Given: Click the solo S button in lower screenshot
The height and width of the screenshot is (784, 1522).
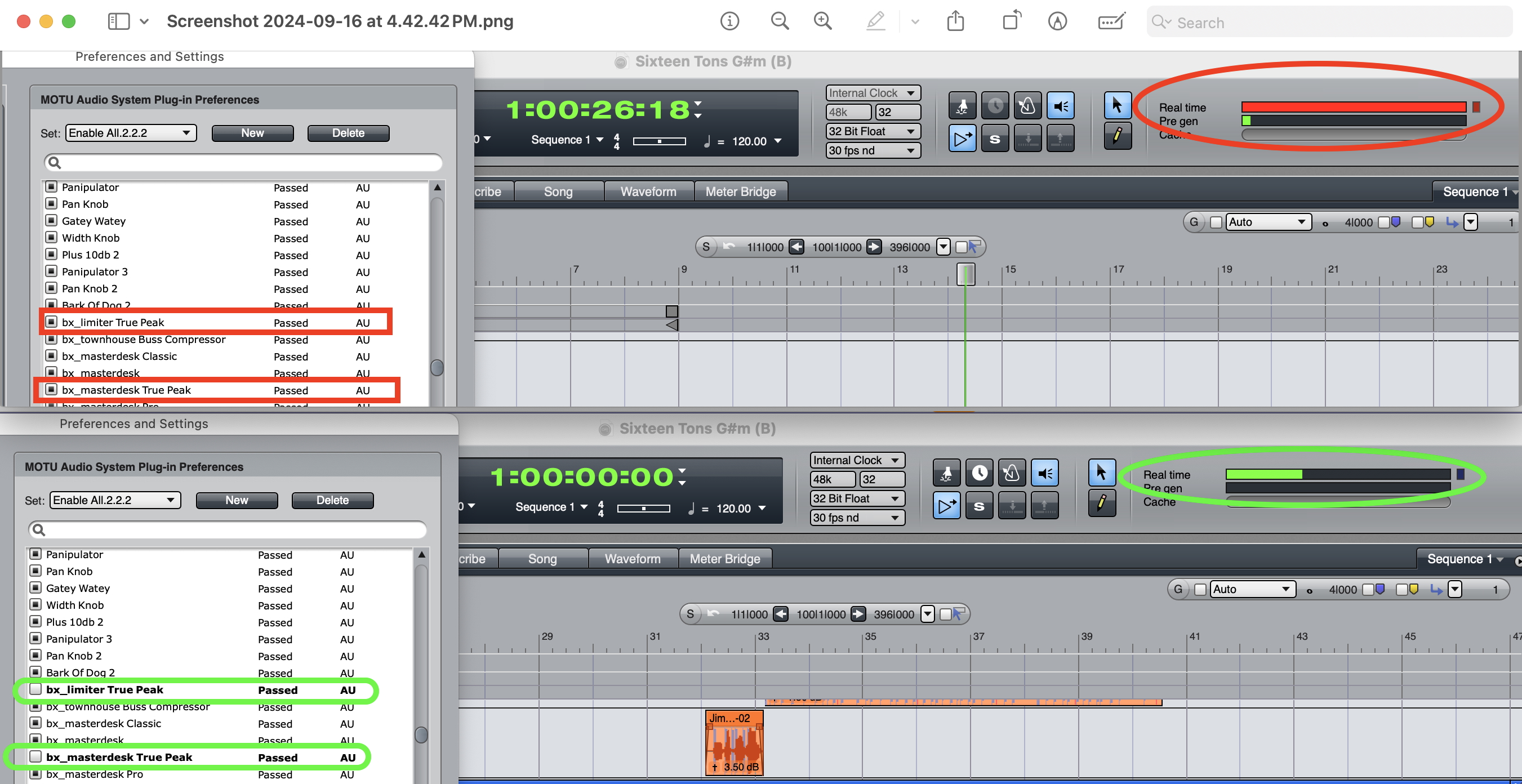Looking at the screenshot, I should [979, 506].
